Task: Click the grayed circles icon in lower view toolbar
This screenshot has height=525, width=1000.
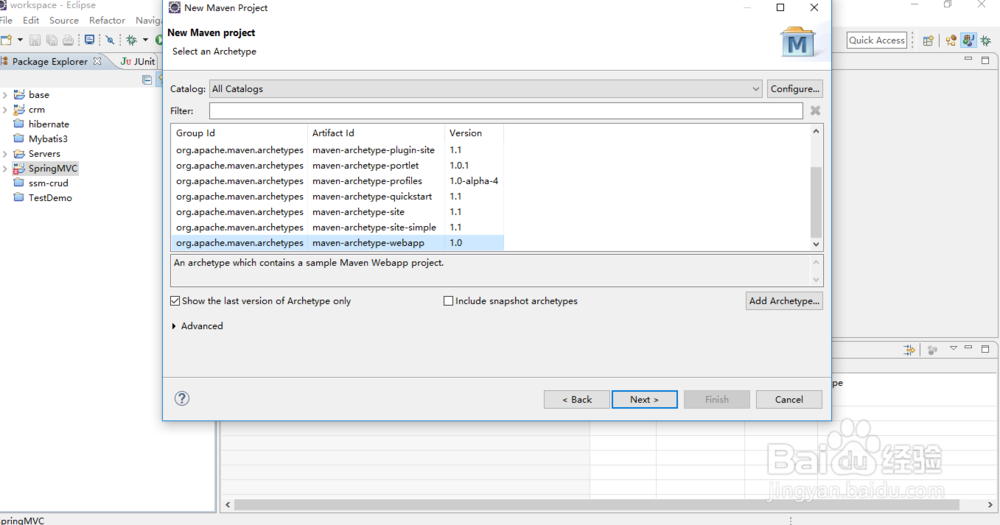Action: pyautogui.click(x=932, y=350)
